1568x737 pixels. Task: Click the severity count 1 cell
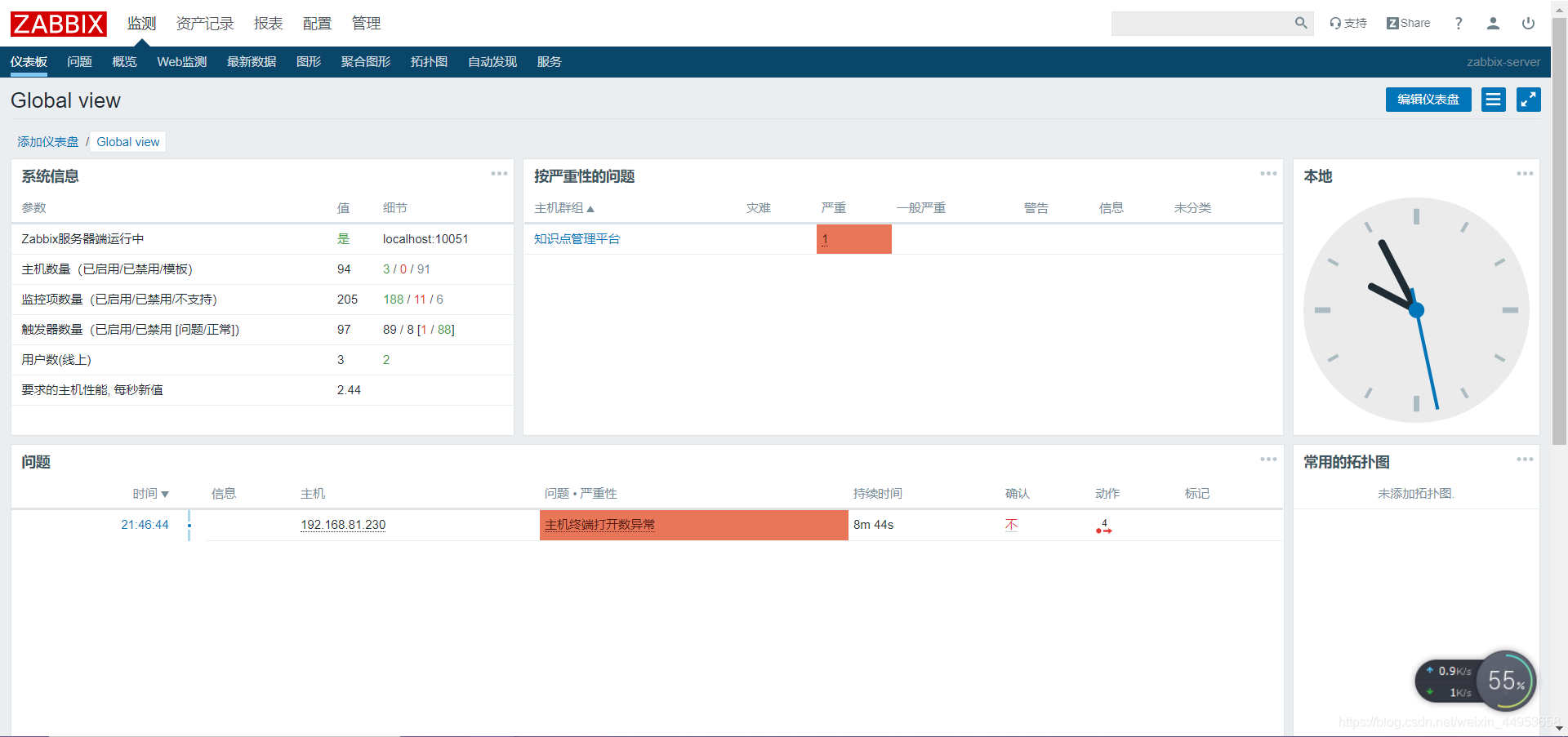tap(853, 239)
